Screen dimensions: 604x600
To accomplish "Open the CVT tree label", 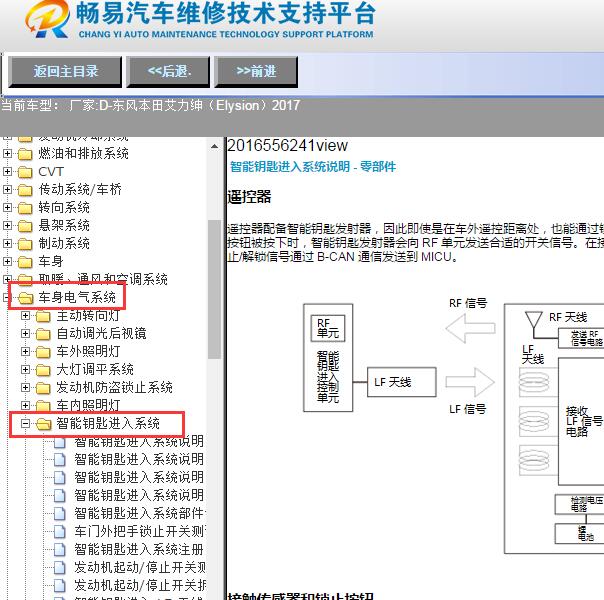I will tap(51, 171).
